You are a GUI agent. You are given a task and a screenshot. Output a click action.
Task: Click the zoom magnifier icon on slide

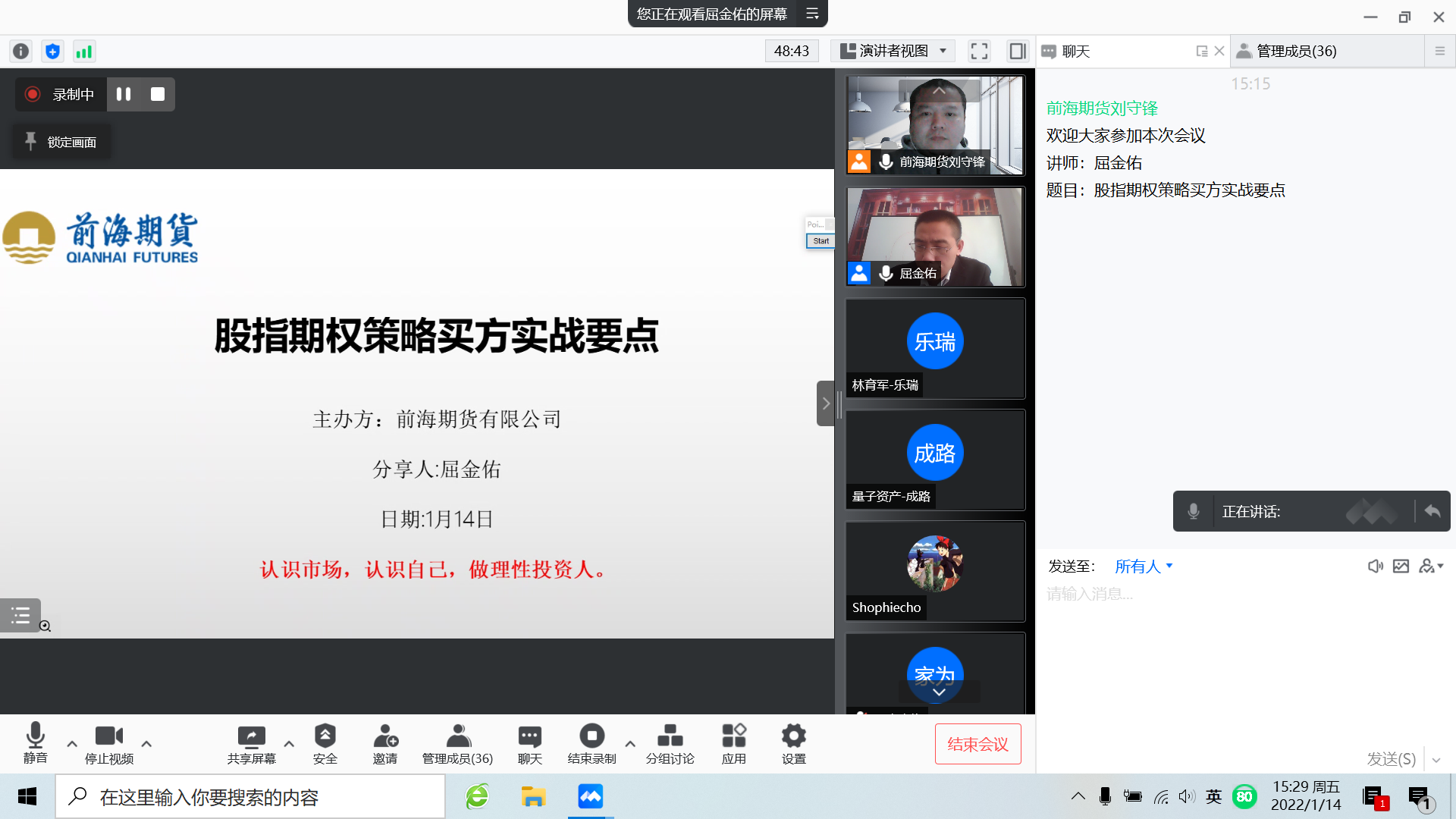pos(45,626)
